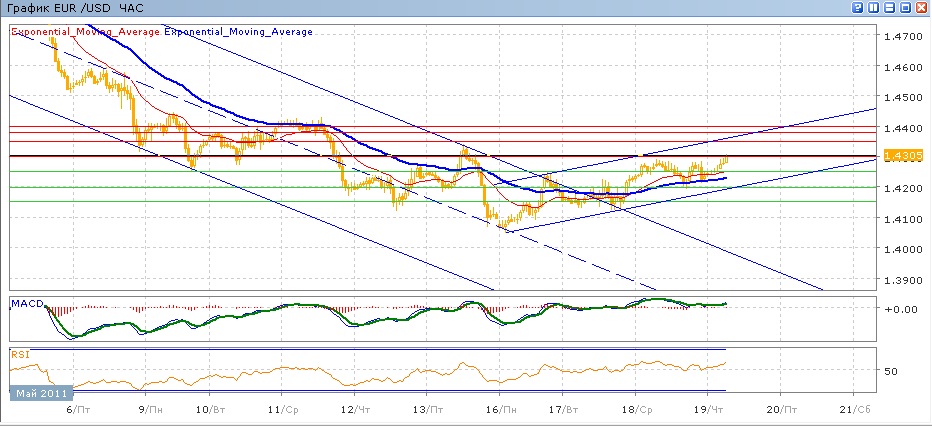The height and width of the screenshot is (426, 932).
Task: Maximize the EUR/USD chart window
Action: click(x=905, y=8)
